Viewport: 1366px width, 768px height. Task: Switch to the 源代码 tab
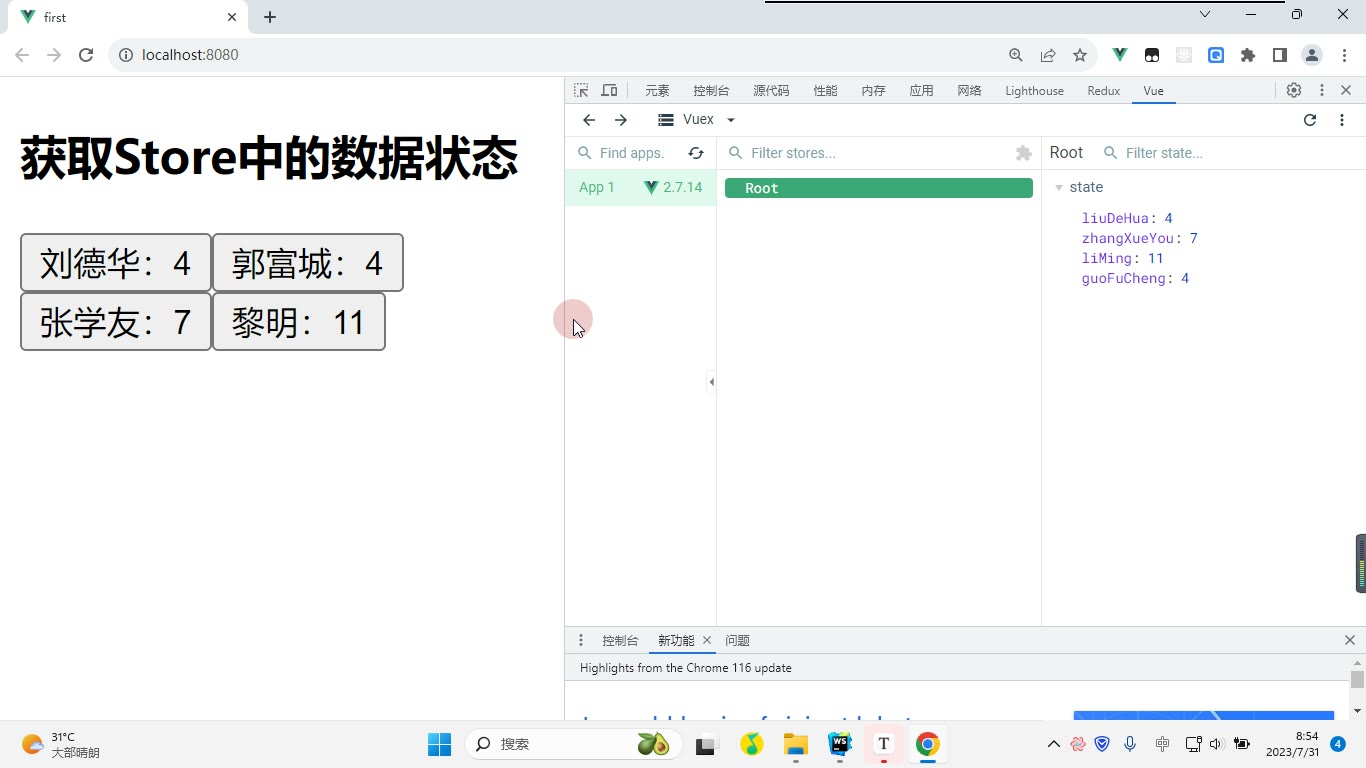click(x=771, y=90)
